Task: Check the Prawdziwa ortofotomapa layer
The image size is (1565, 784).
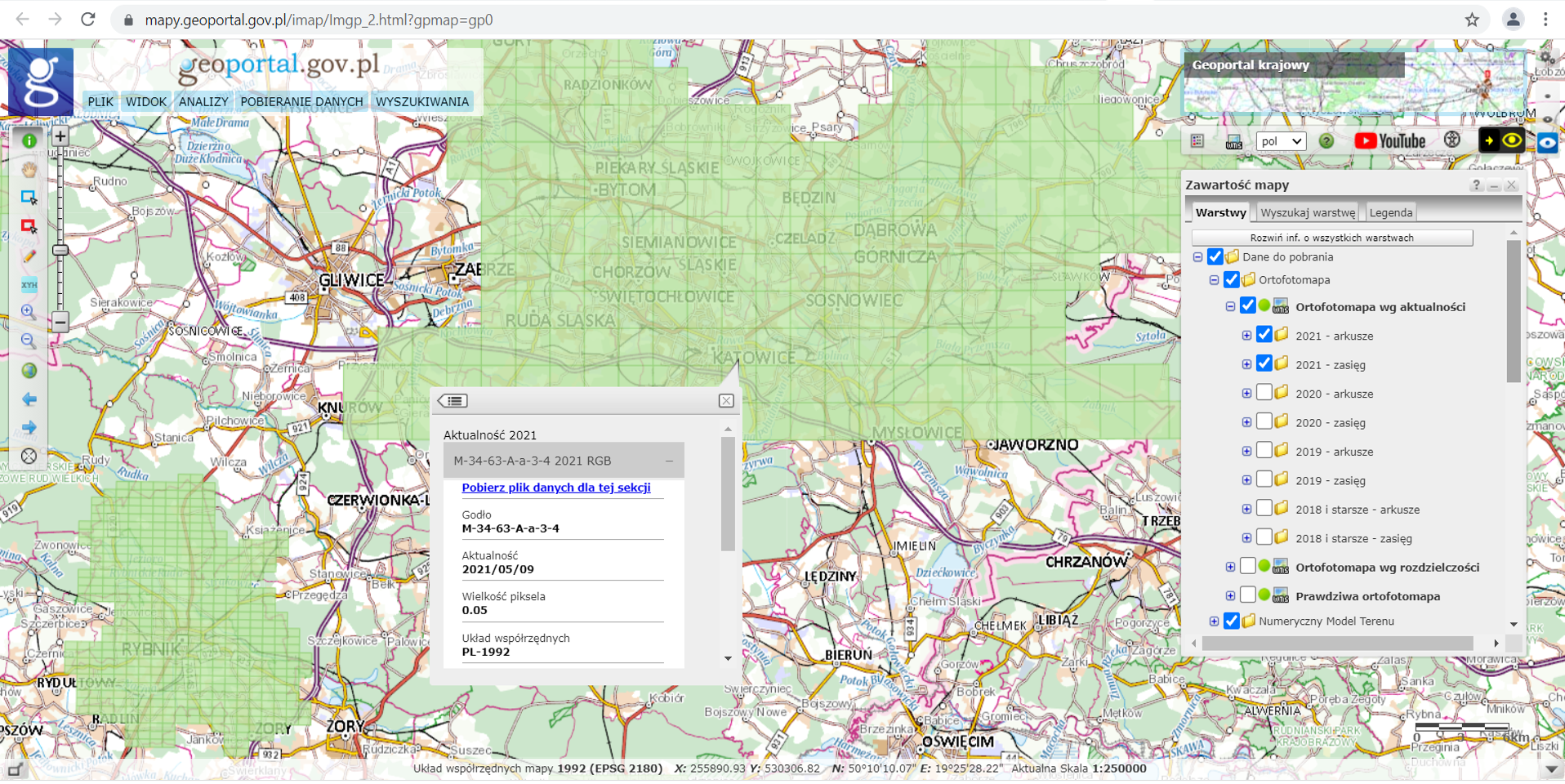Action: [1247, 595]
